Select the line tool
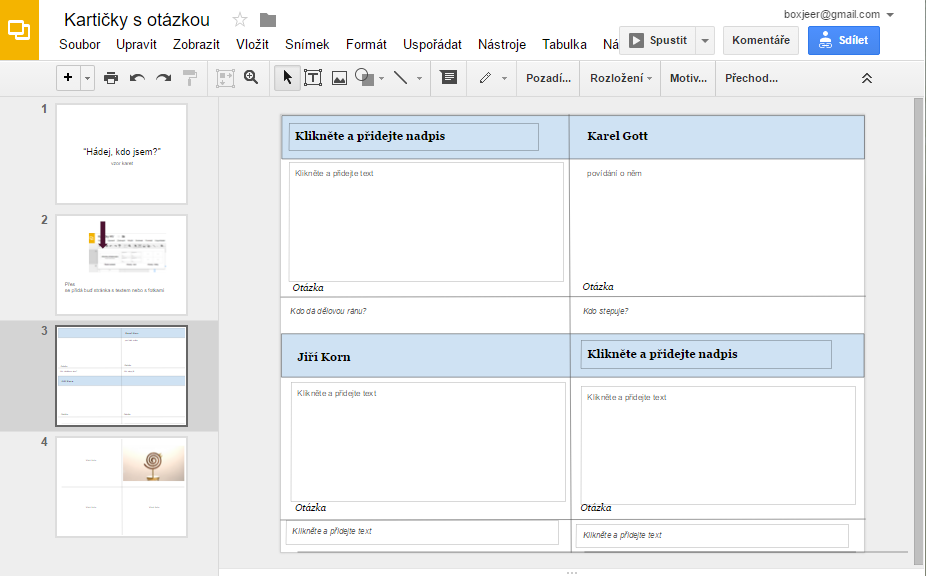This screenshot has height=576, width=926. 400,77
